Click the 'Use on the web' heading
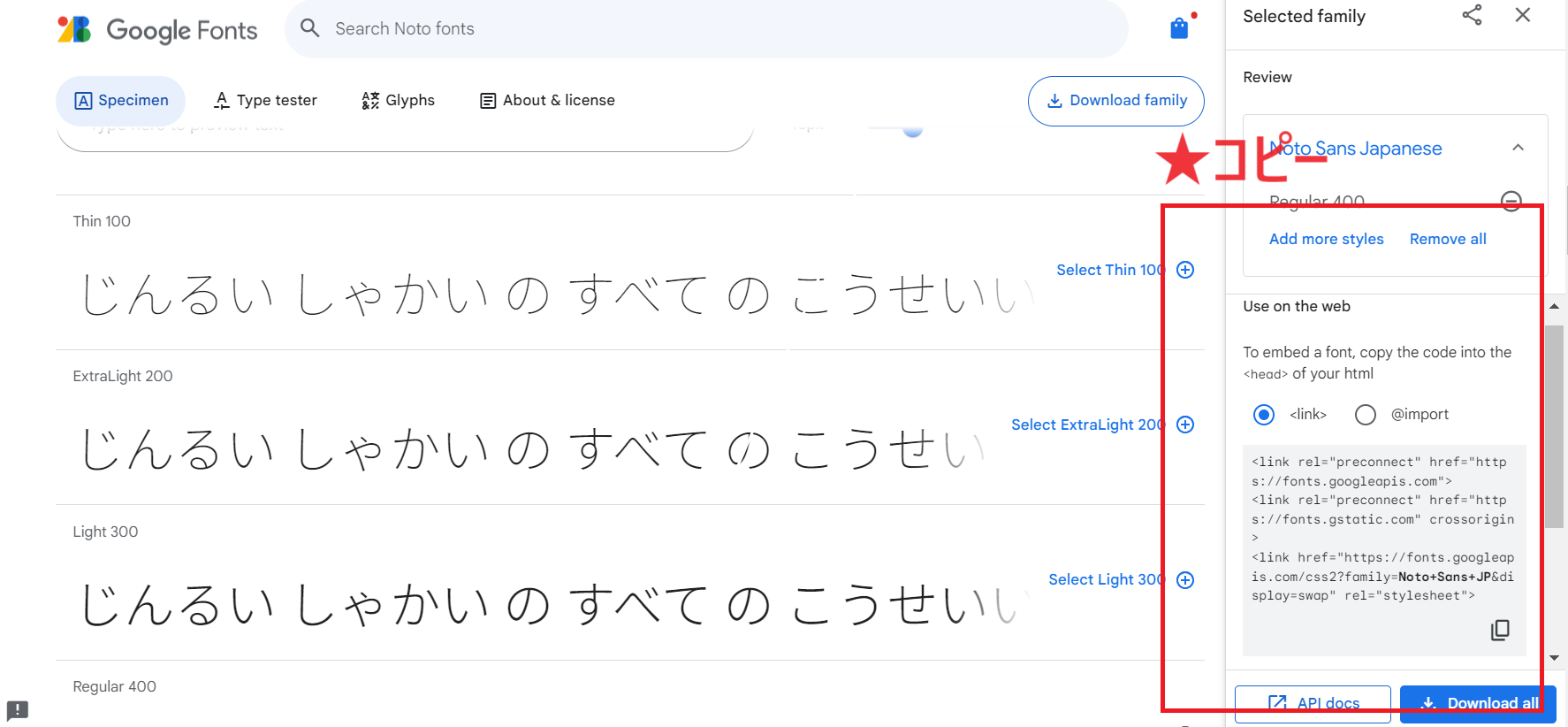Screen dimensions: 1568x727 1297,306
